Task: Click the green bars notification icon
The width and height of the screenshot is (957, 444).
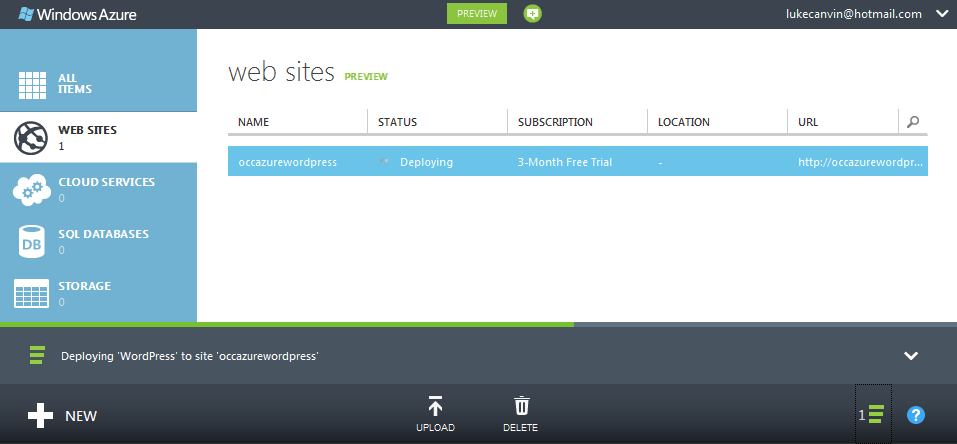Action: [37, 355]
